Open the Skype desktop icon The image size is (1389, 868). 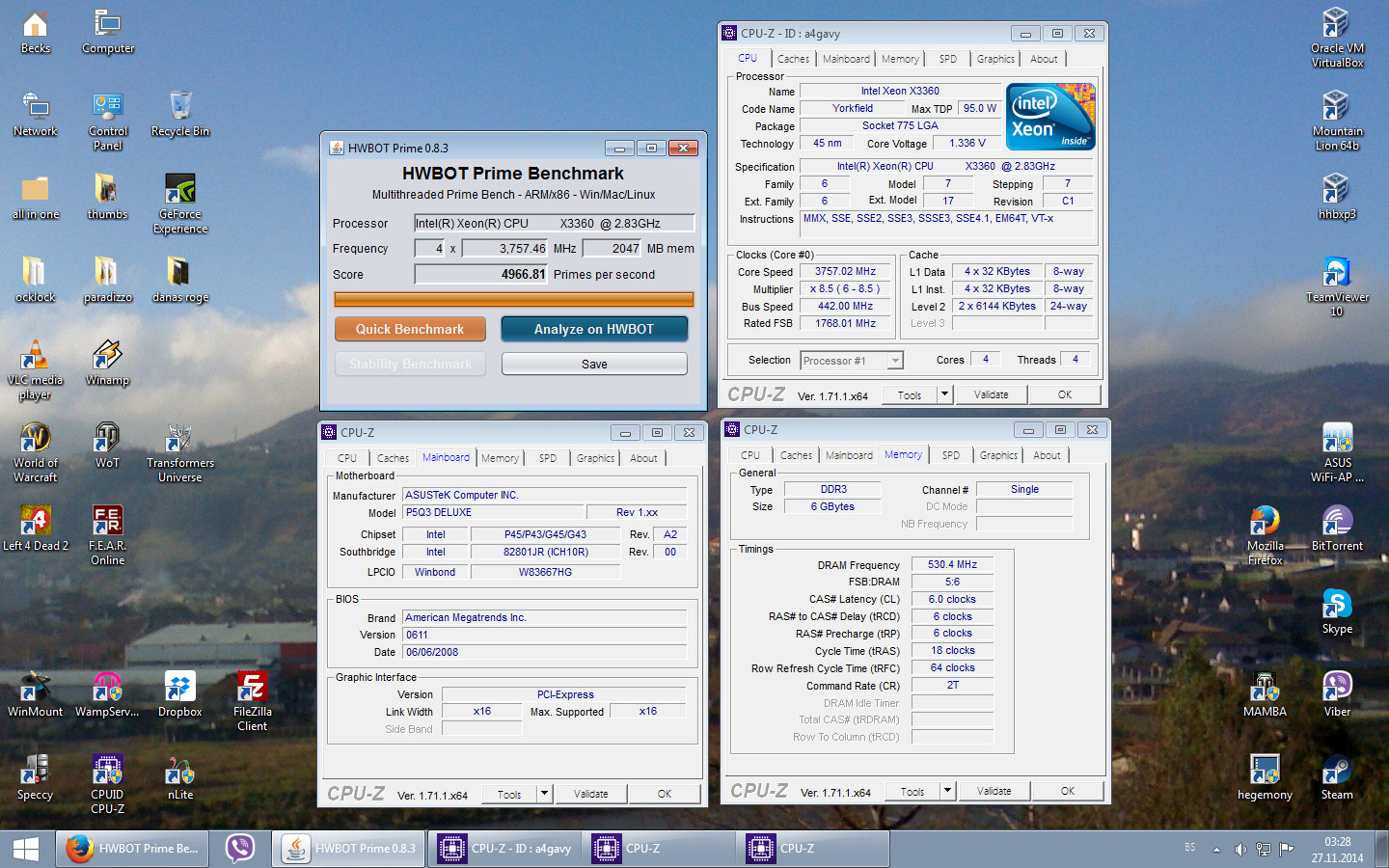point(1337,611)
